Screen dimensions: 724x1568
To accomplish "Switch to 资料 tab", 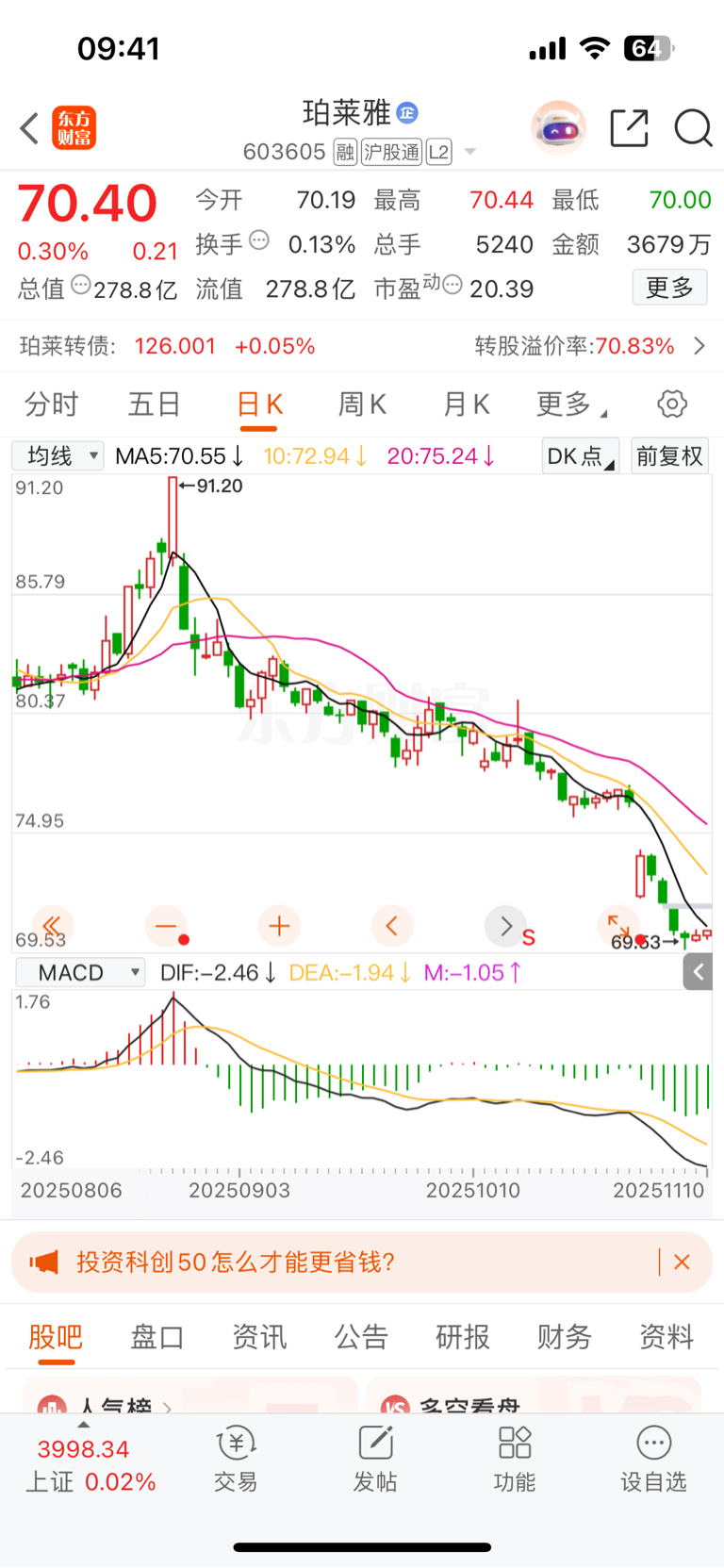I will tap(666, 1336).
